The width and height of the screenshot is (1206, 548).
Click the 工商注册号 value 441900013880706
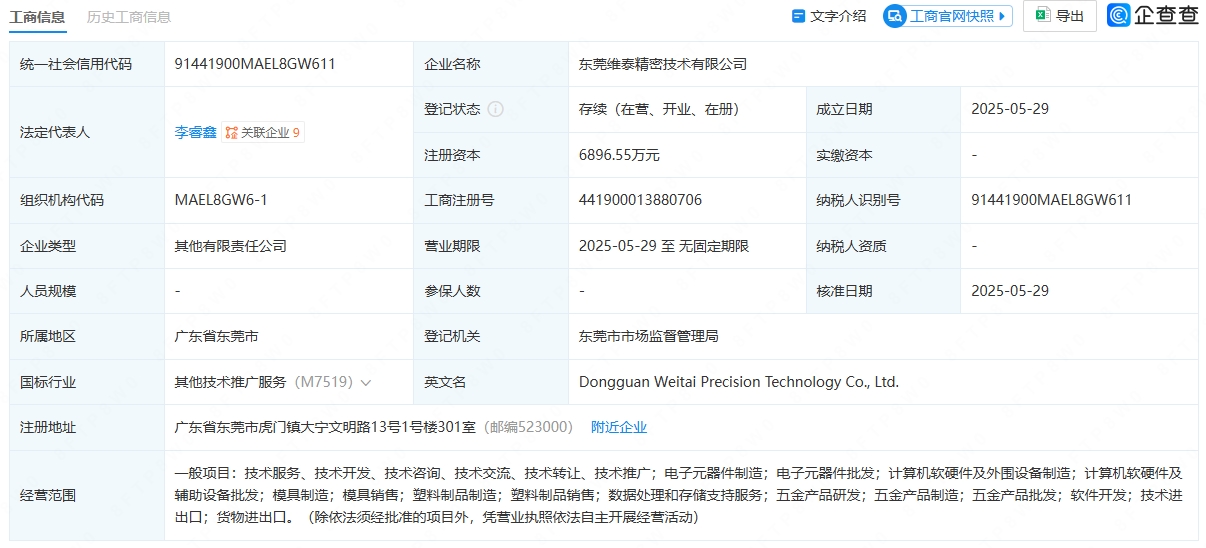pyautogui.click(x=640, y=200)
